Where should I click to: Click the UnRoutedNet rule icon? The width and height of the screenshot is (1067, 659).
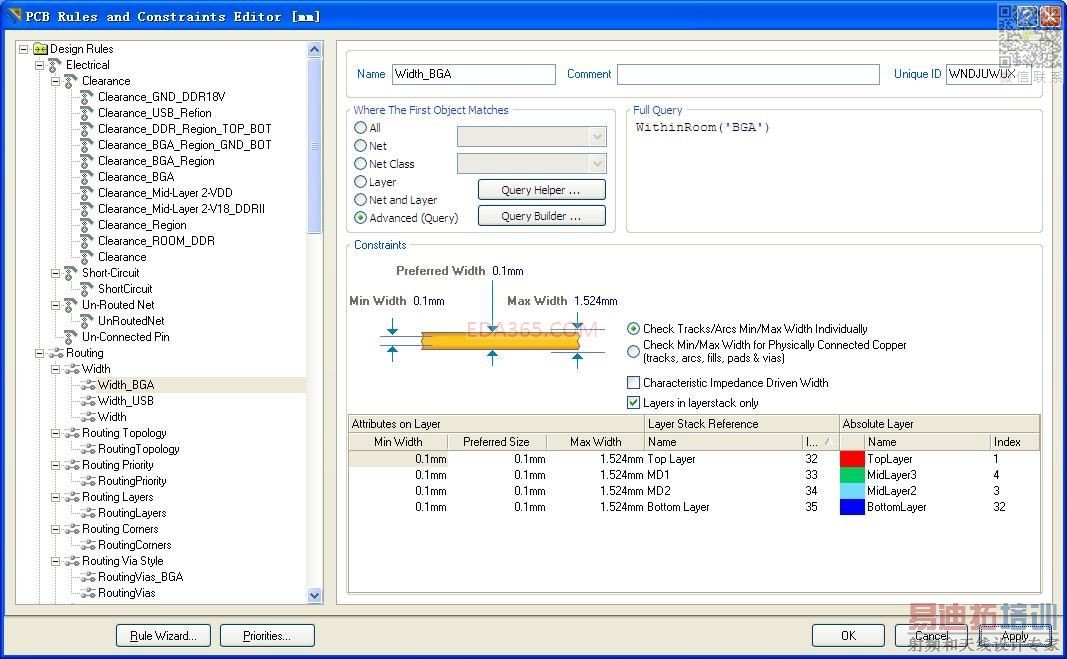pyautogui.click(x=87, y=321)
